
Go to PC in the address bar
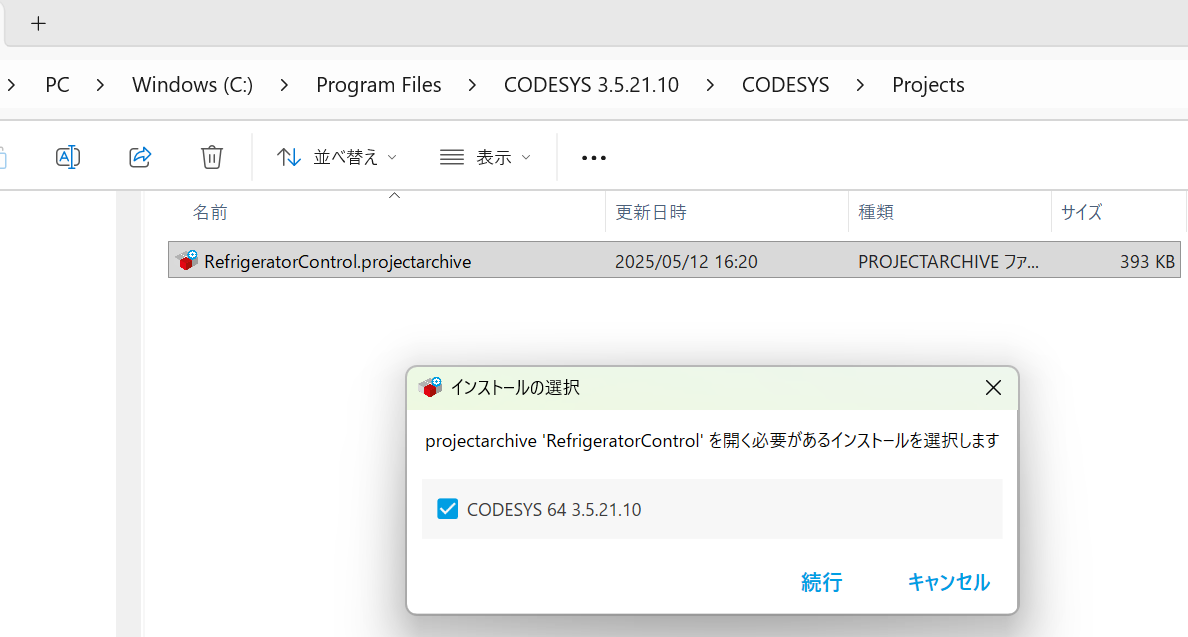coord(58,85)
